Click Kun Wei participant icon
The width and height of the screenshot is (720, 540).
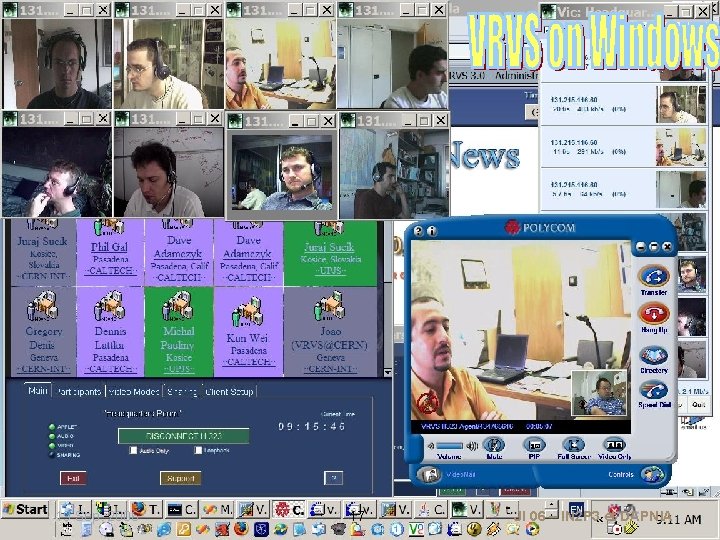248,311
